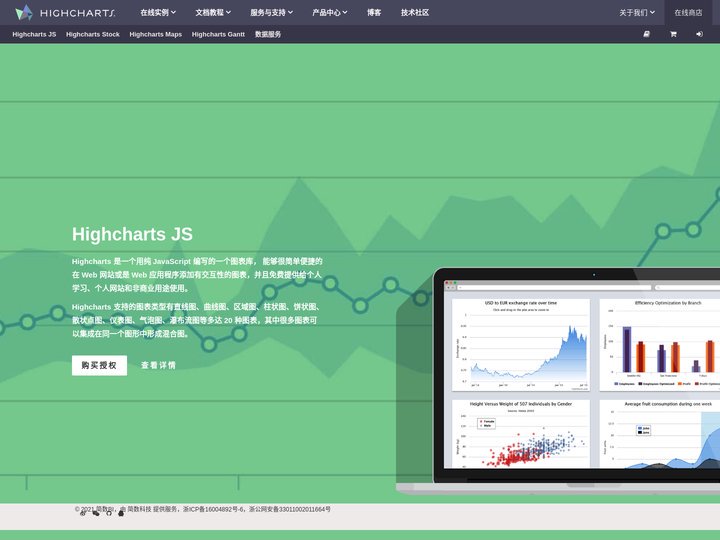Open the GitHub icon in the footer
Screen dimensions: 720x540
(x=109, y=513)
